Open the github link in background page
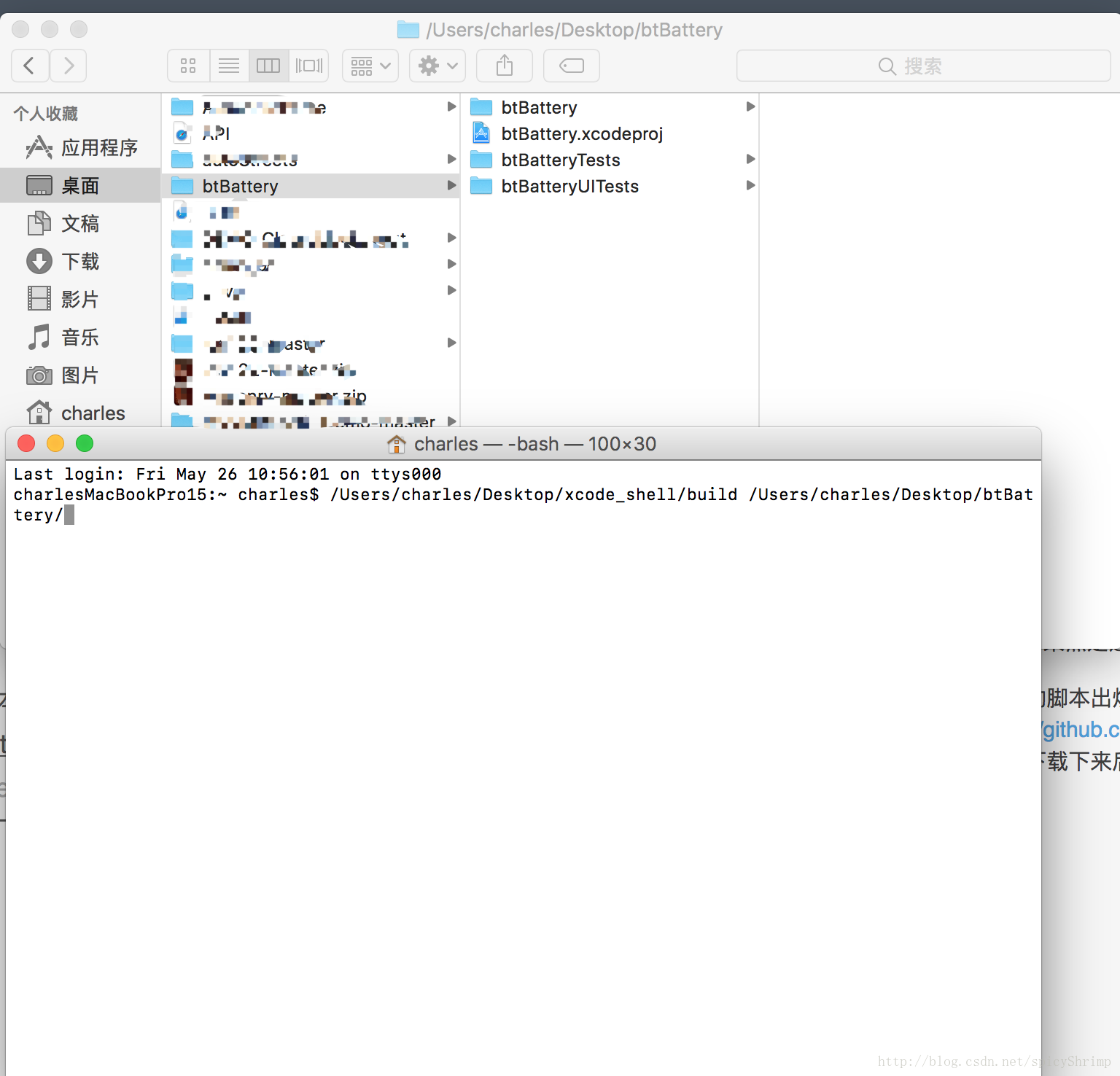The height and width of the screenshot is (1076, 1120). 1081,730
